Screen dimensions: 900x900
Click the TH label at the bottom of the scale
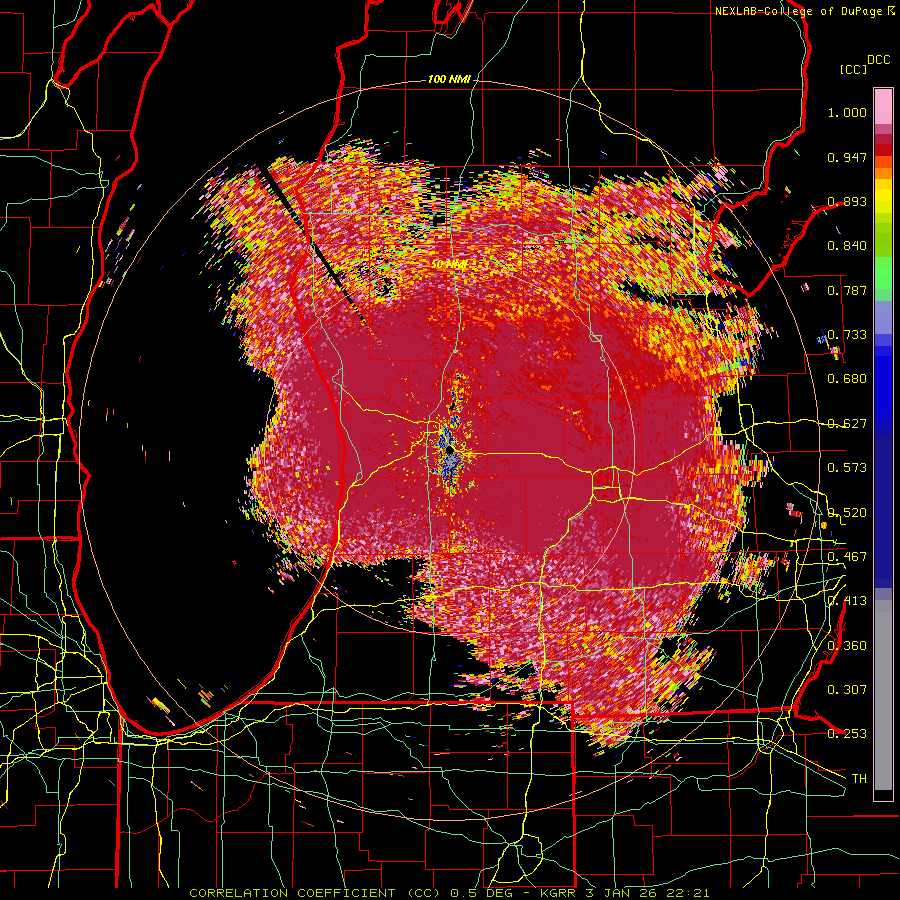click(859, 779)
